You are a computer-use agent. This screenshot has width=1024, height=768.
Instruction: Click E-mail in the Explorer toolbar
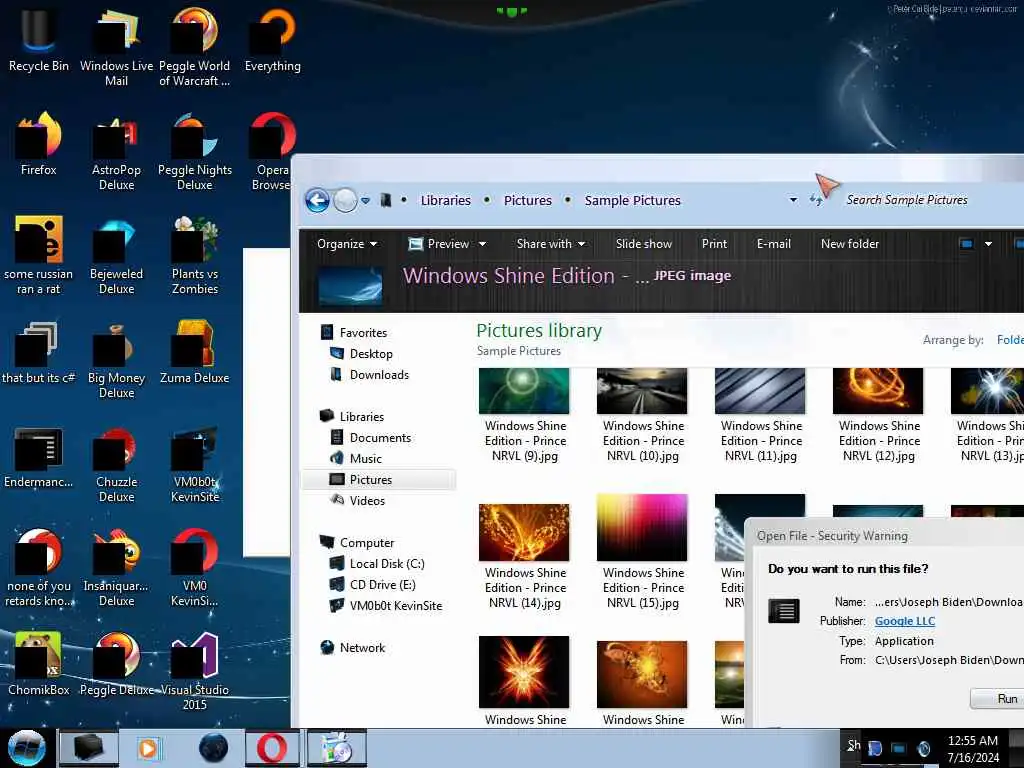[x=773, y=244]
